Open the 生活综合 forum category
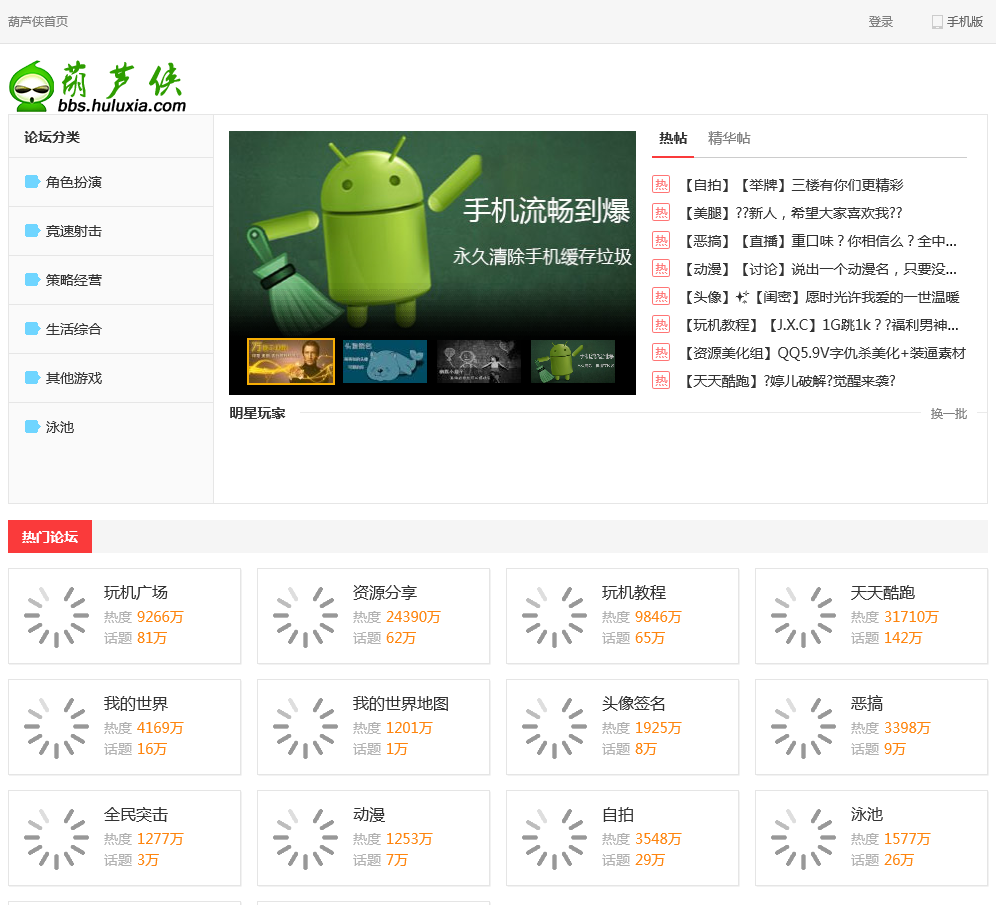This screenshot has height=905, width=996. point(74,329)
